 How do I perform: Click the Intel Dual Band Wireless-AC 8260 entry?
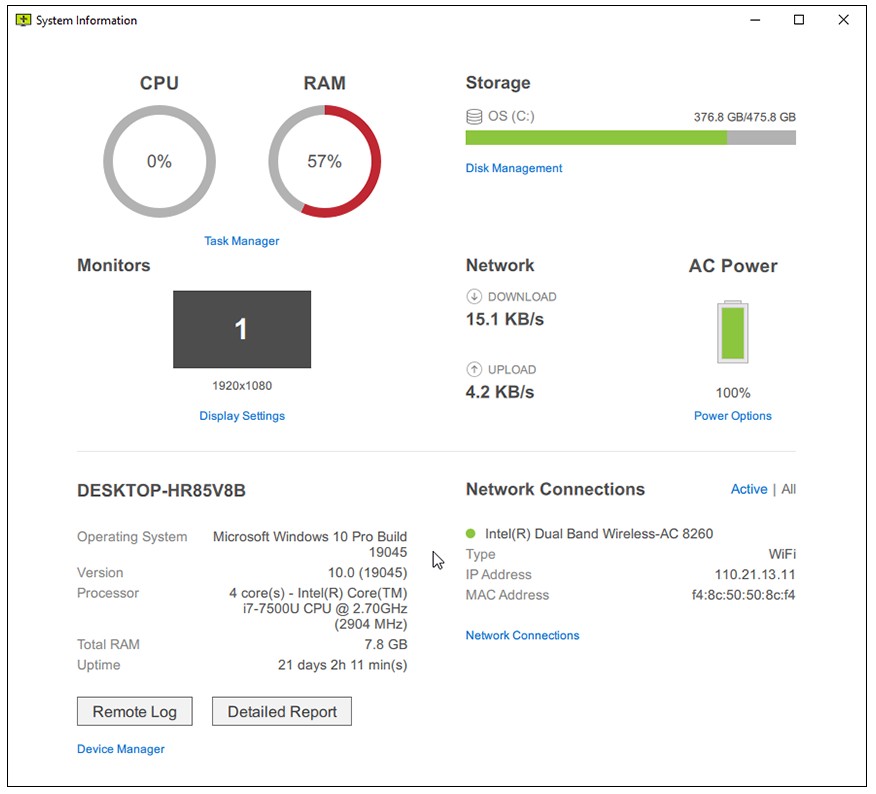click(600, 533)
